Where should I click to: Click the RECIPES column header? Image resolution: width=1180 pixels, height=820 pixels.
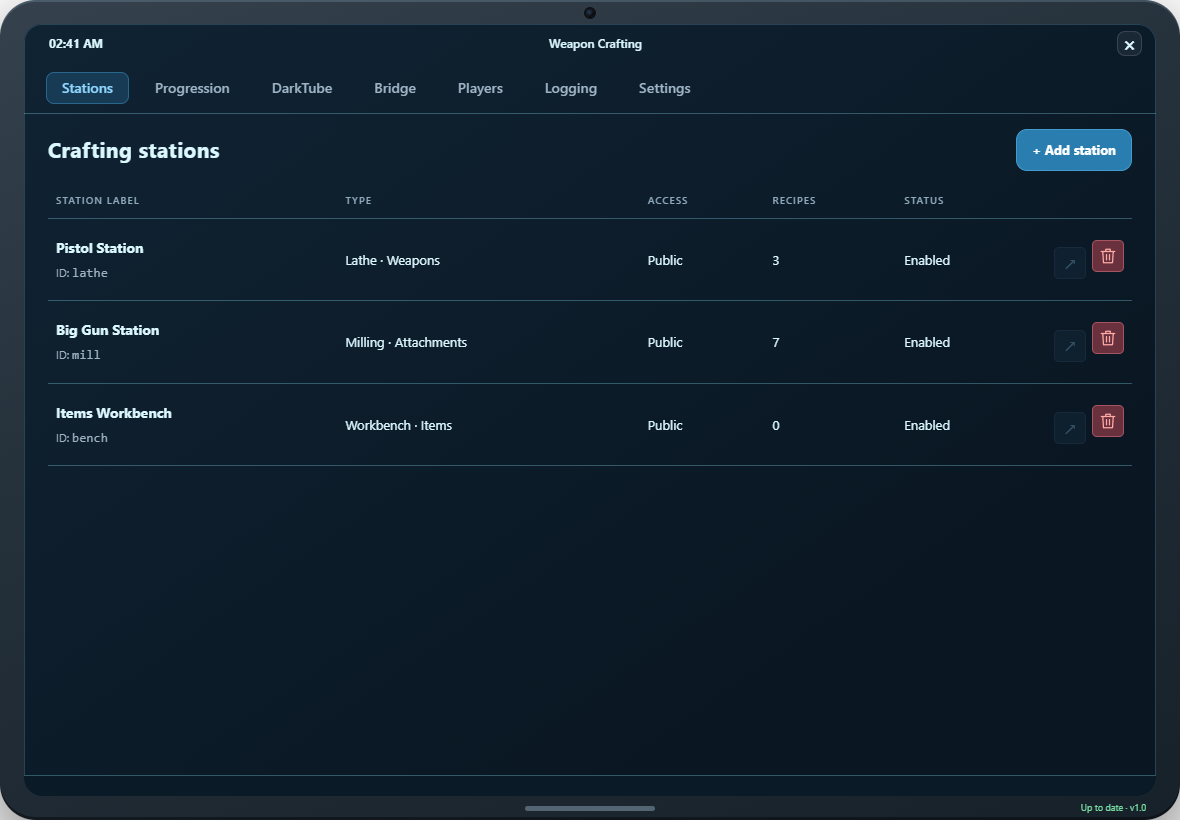[794, 201]
